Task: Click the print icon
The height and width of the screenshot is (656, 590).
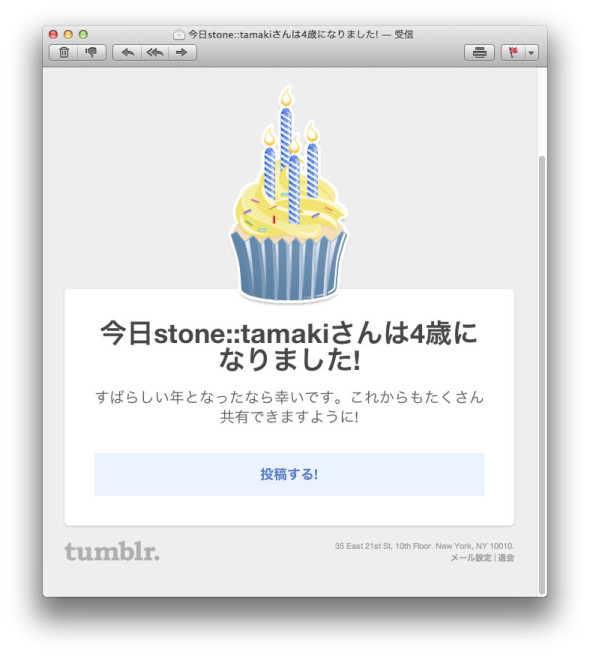Action: coord(480,53)
